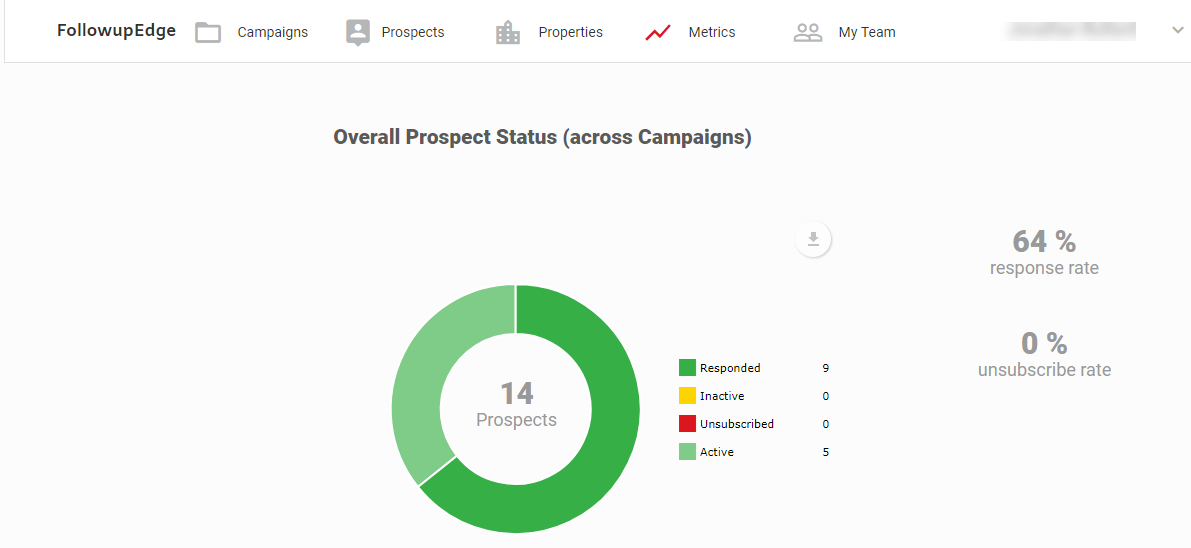The image size is (1191, 548).
Task: Open the Metrics page
Action: (711, 33)
